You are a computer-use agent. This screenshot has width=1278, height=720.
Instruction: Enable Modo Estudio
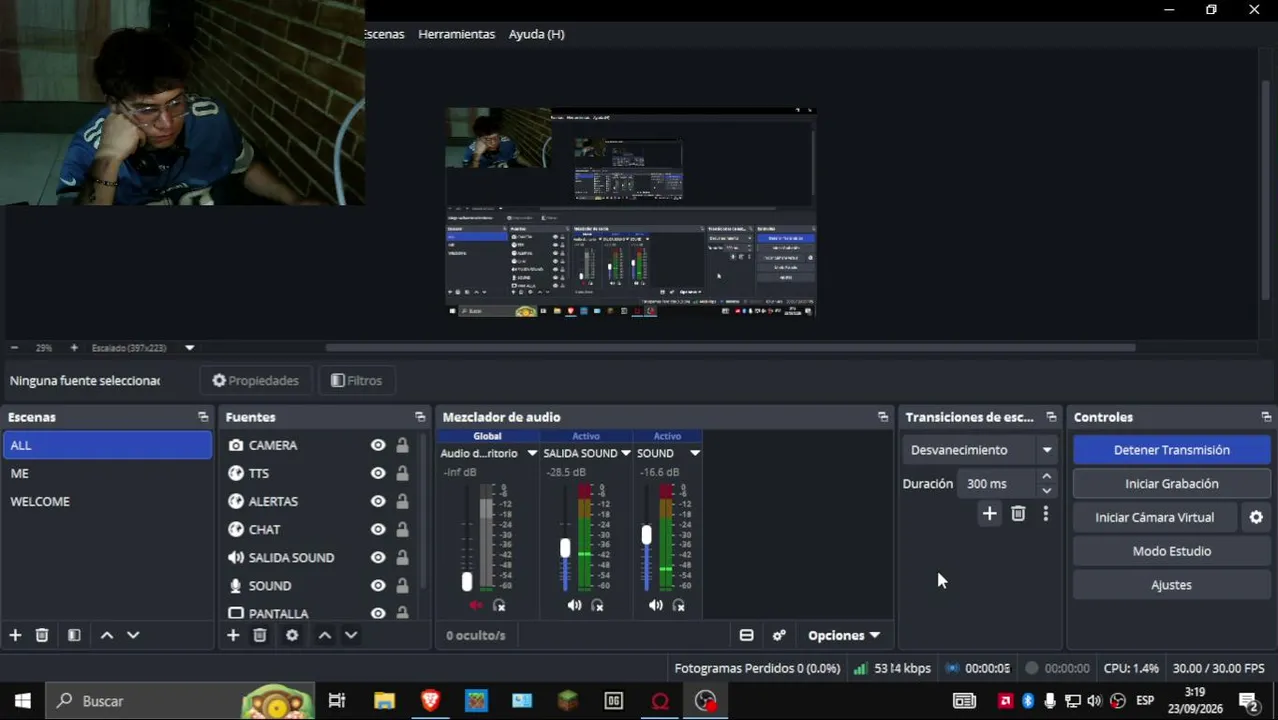click(x=1171, y=551)
